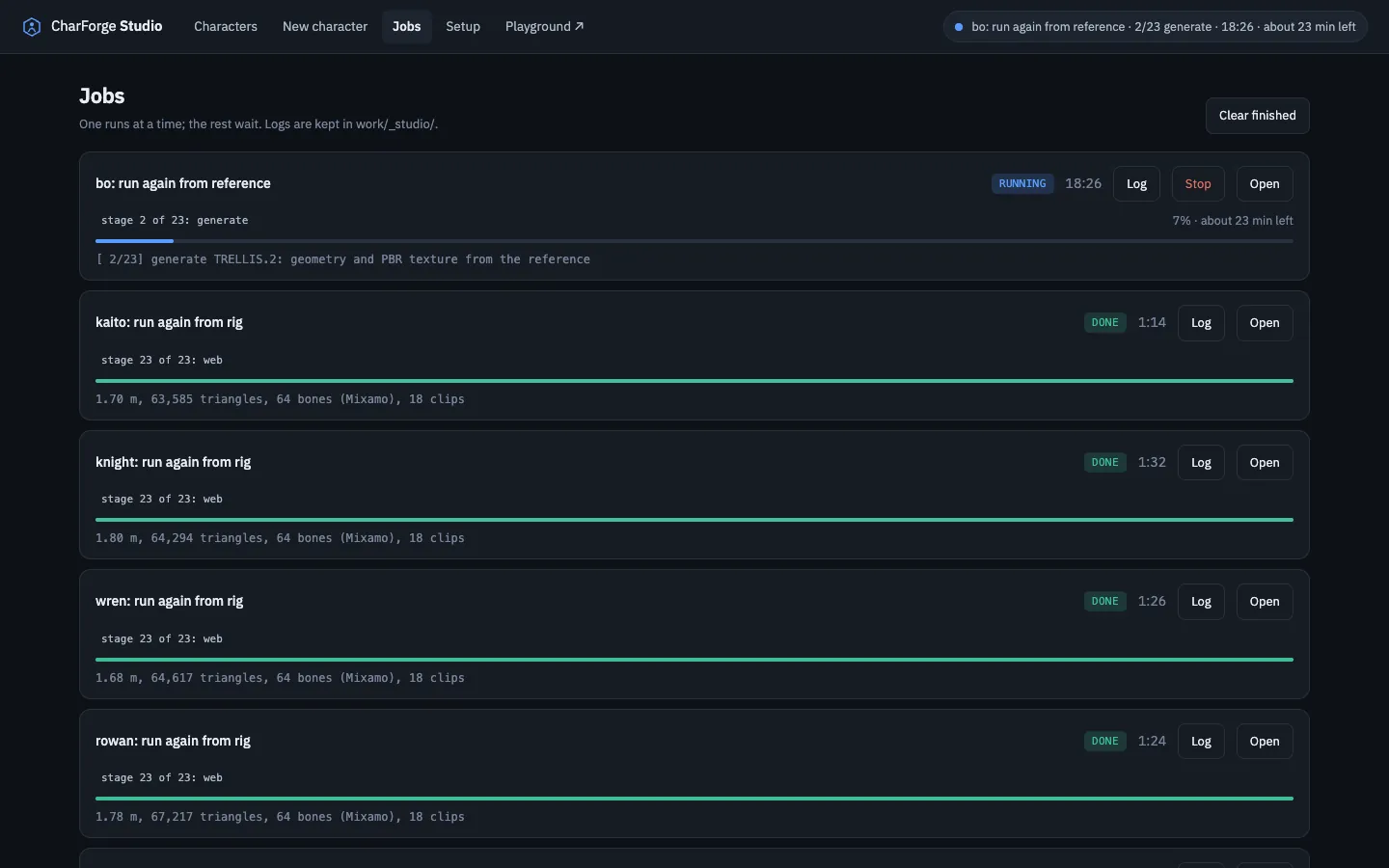Click 'stage 2 of 23: generate' text
The image size is (1389, 868).
(x=175, y=221)
